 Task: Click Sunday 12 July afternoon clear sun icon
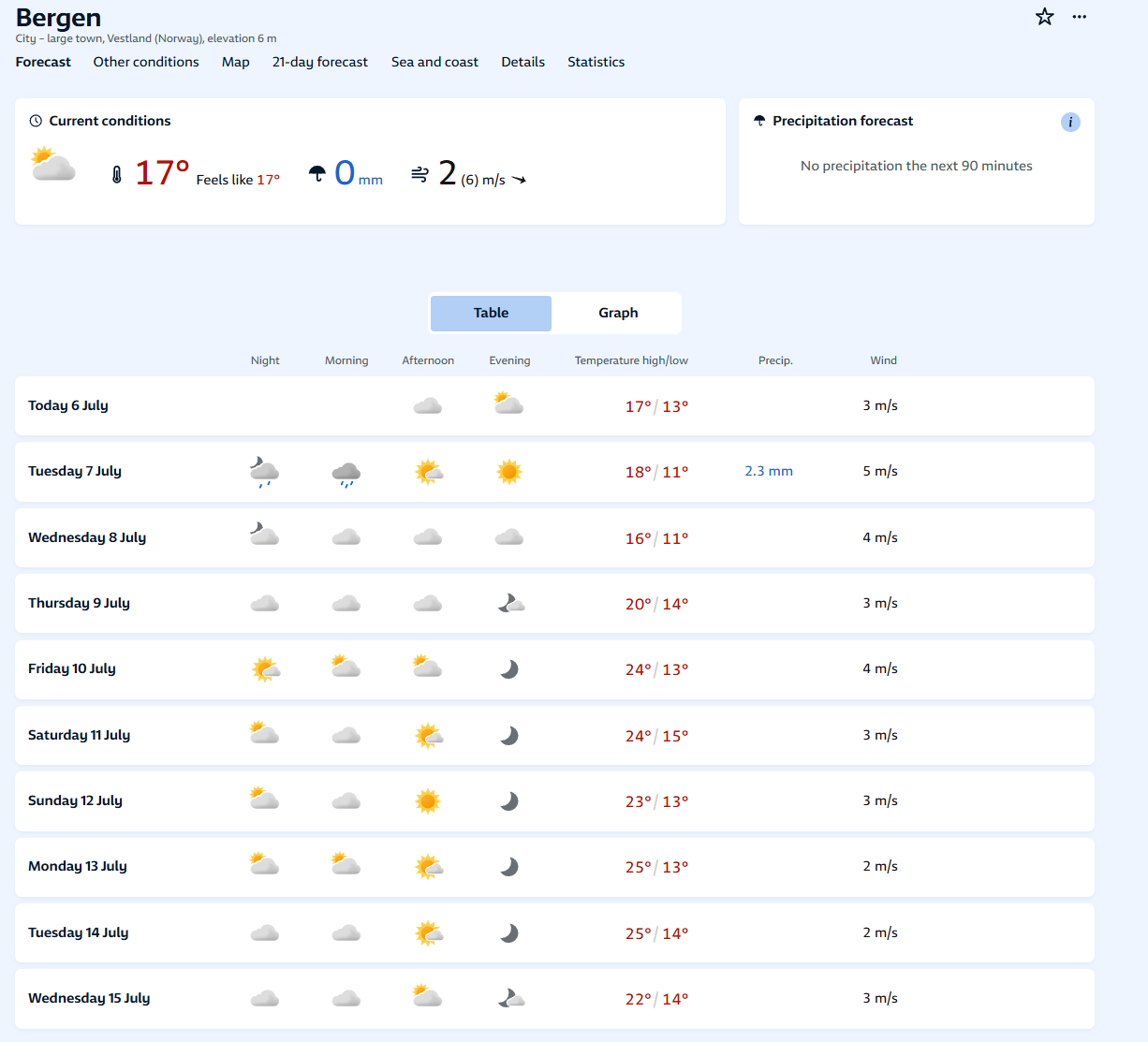point(428,800)
